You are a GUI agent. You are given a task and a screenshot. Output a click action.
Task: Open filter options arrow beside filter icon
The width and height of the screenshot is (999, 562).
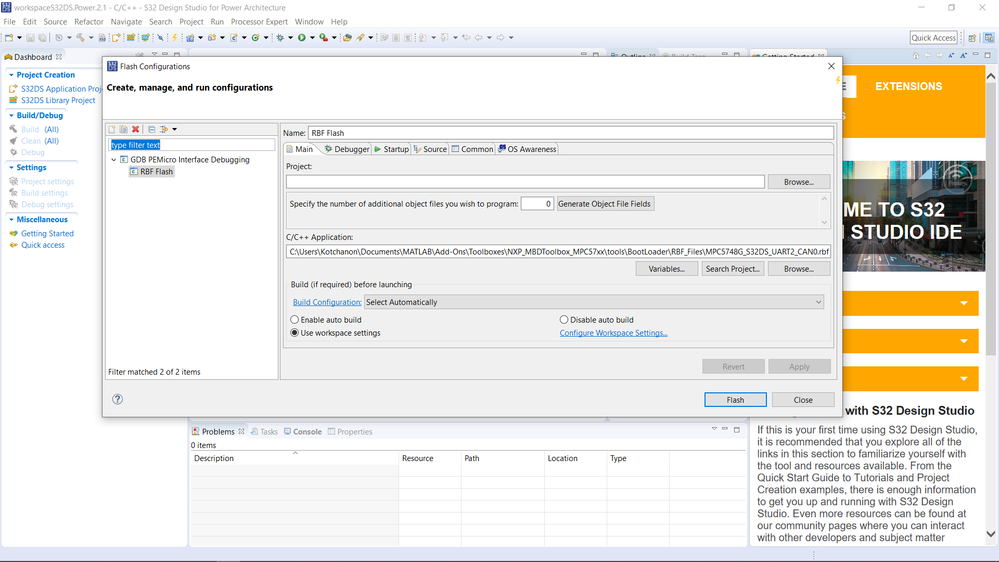(175, 129)
